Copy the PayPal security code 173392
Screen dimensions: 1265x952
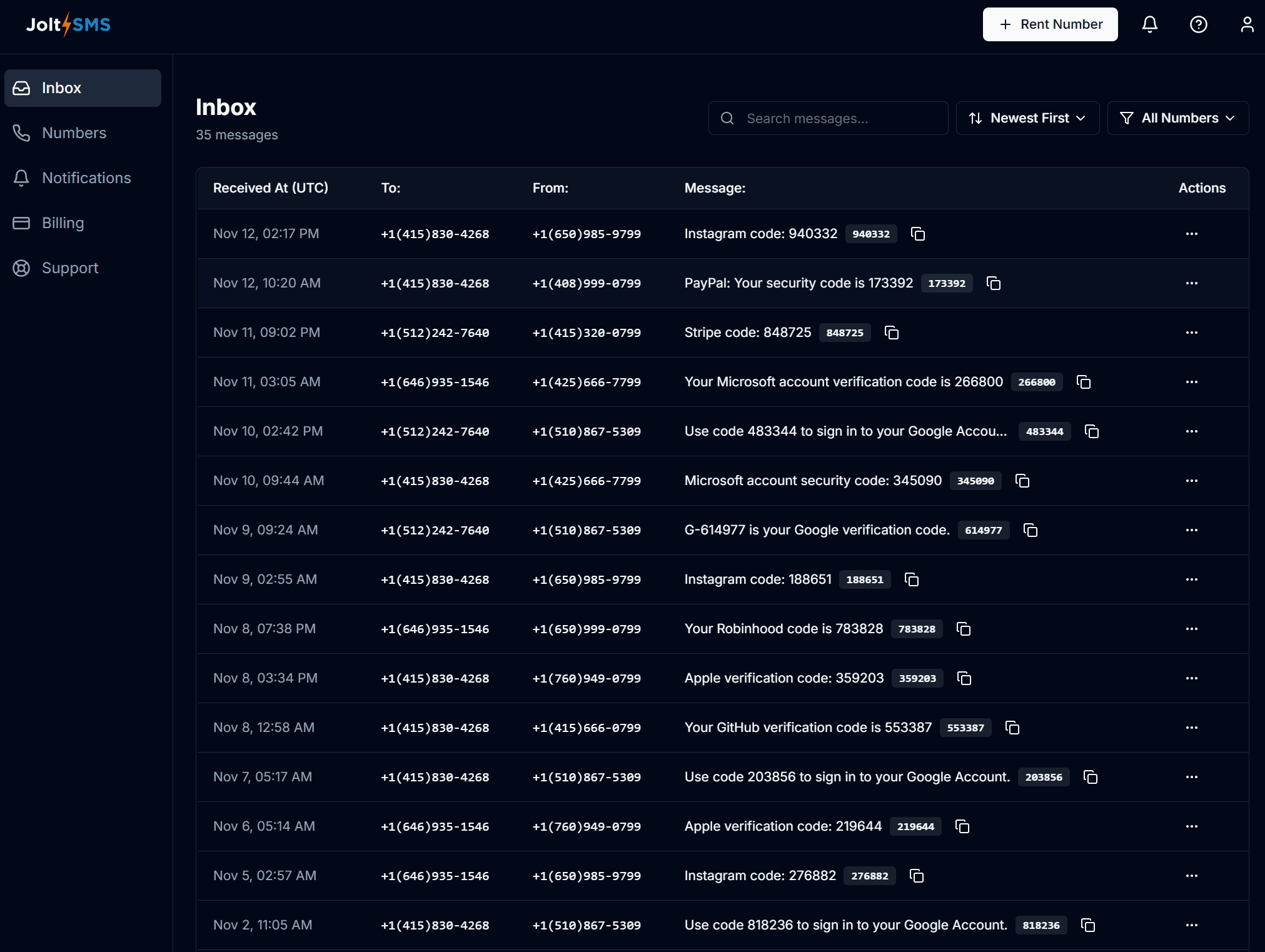pos(994,283)
